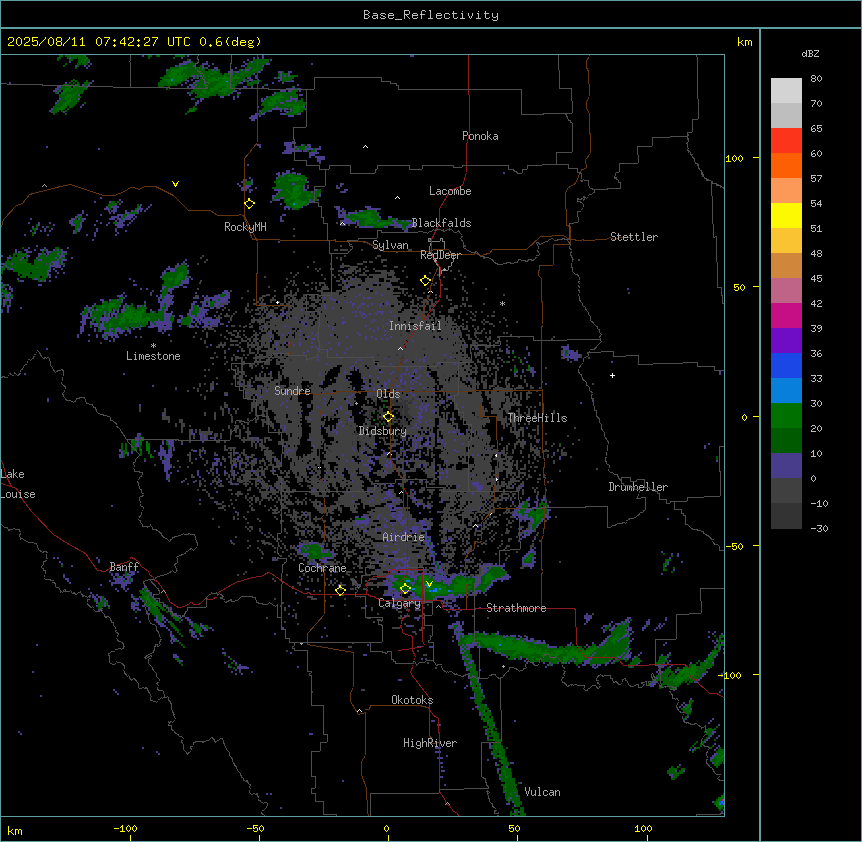
Task: Select the Sundre label
Action: [292, 391]
